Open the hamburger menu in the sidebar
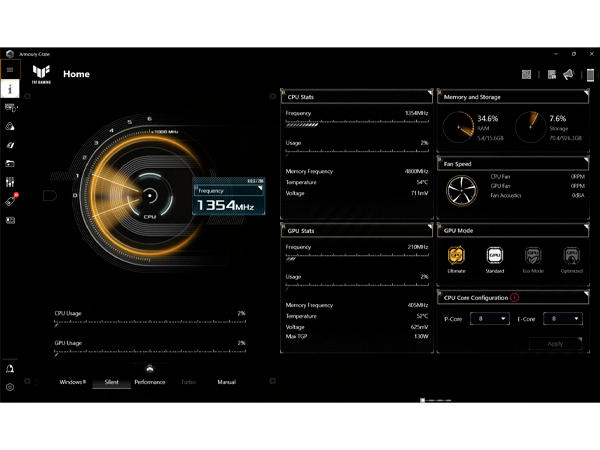This screenshot has height=450, width=600. [10, 70]
